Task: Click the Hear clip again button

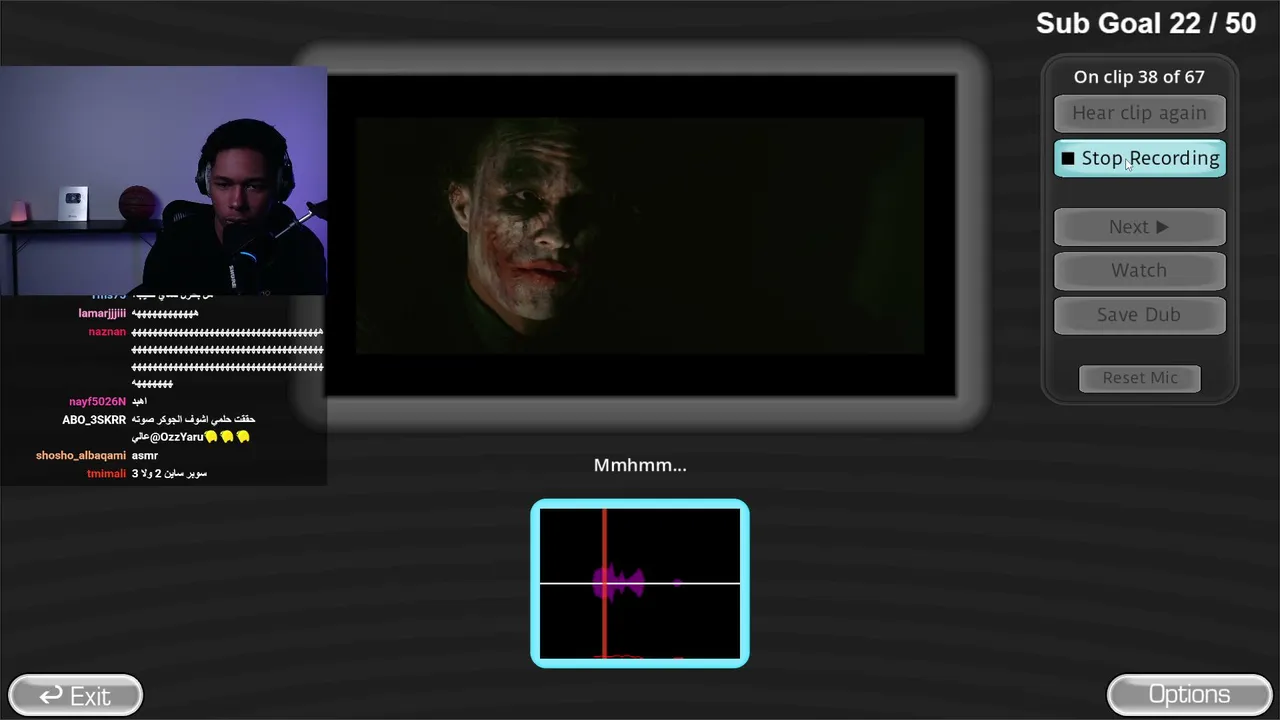Action: click(1139, 113)
